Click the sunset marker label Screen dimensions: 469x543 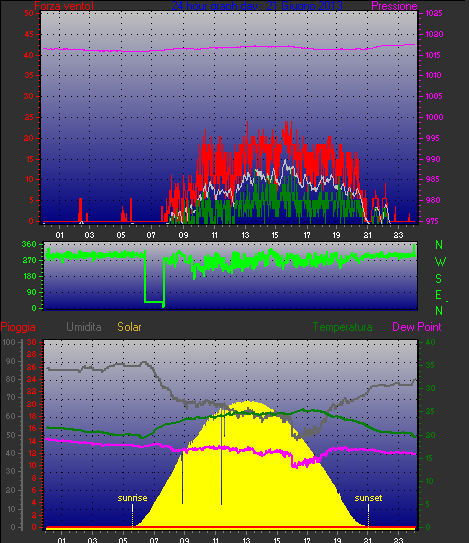pyautogui.click(x=368, y=498)
